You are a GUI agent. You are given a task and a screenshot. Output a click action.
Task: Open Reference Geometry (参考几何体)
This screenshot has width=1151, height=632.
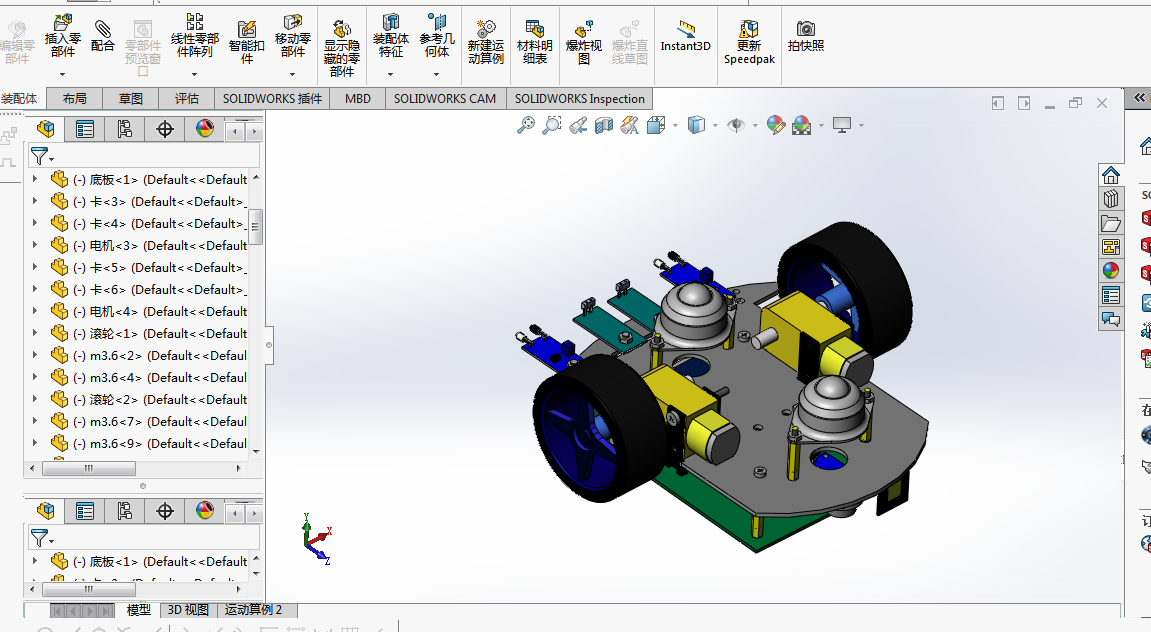[437, 35]
